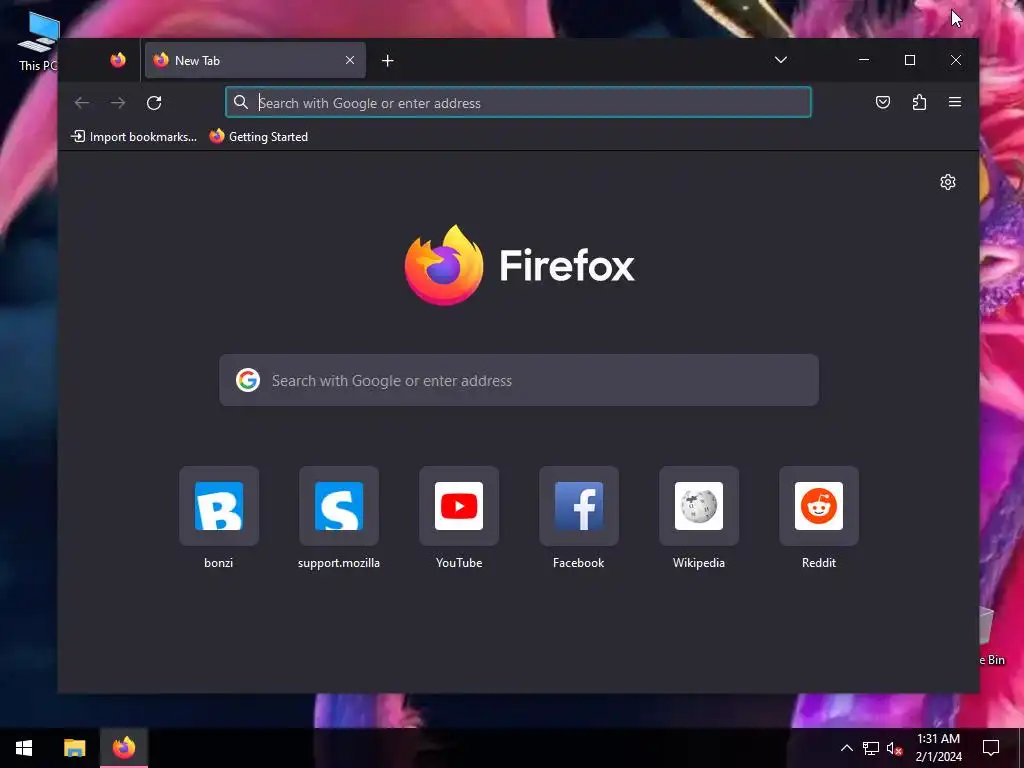
Task: Open Windows Start menu
Action: tap(24, 748)
